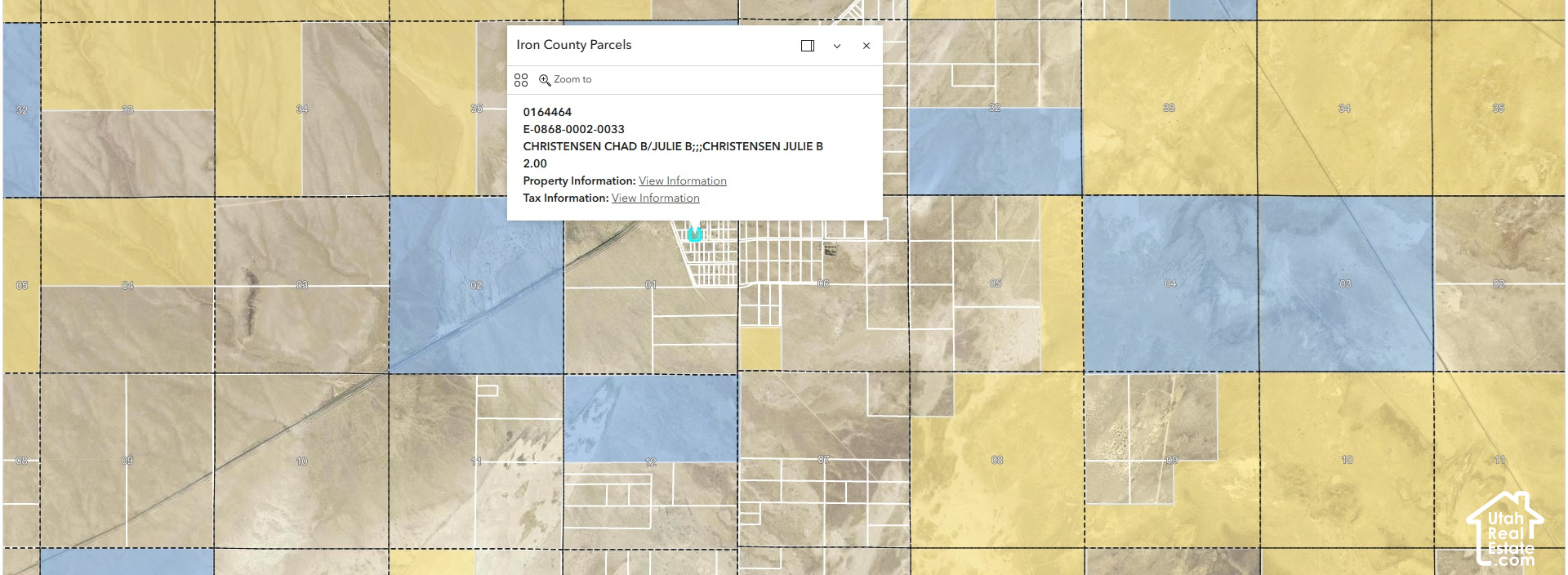Open the Tax Information View Information link
This screenshot has width=1568, height=575.
(656, 198)
